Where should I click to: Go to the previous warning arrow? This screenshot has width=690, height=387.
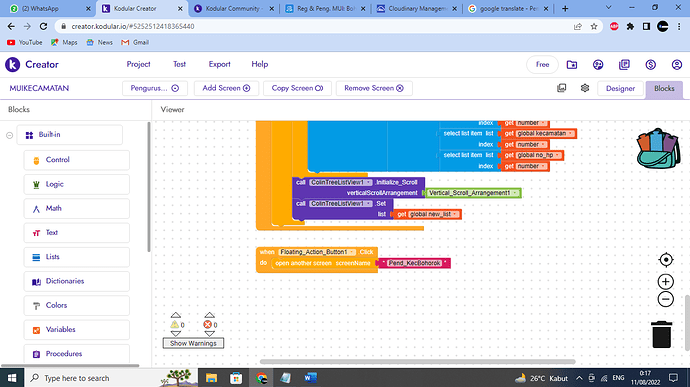click(x=176, y=315)
